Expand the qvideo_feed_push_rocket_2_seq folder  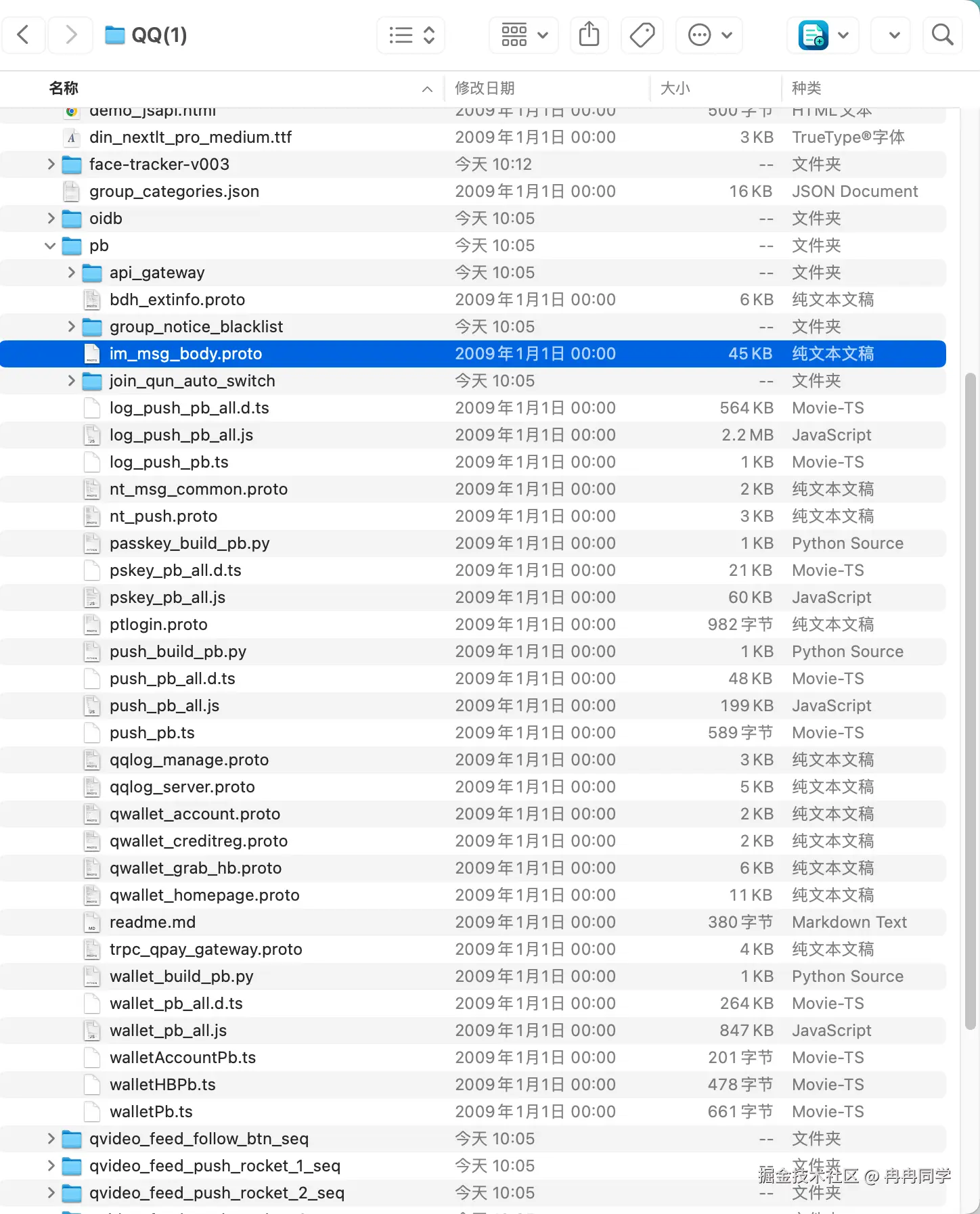tap(51, 1193)
